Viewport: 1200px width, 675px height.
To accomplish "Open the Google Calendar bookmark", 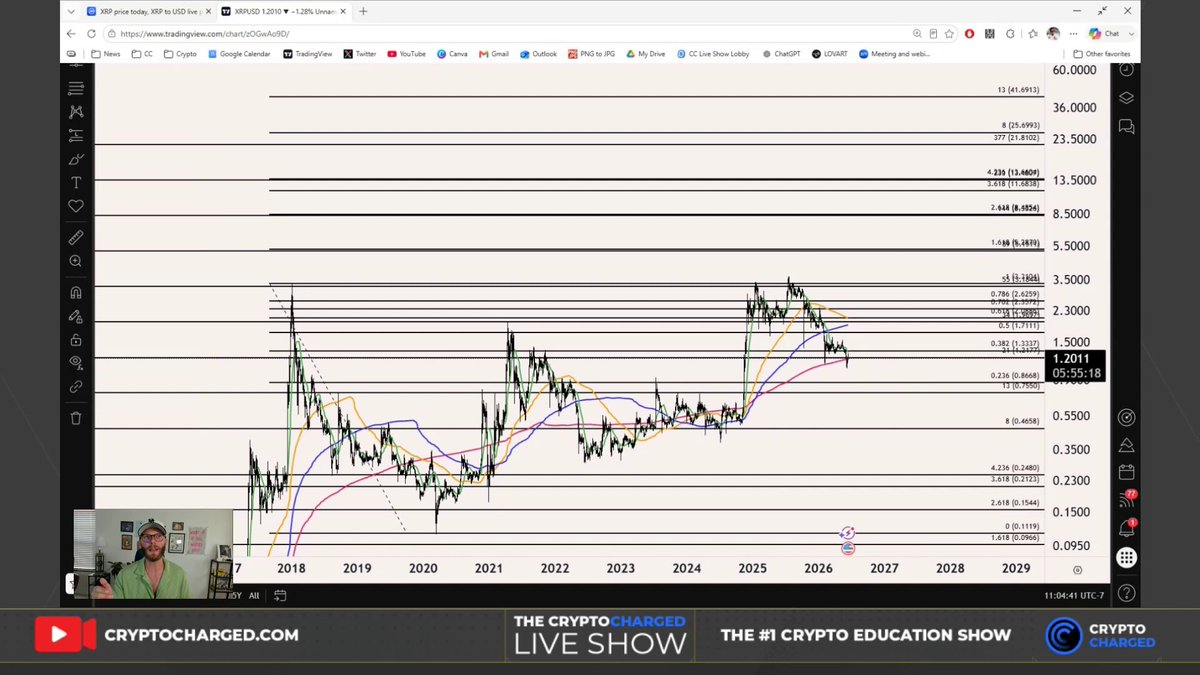I will pos(239,54).
